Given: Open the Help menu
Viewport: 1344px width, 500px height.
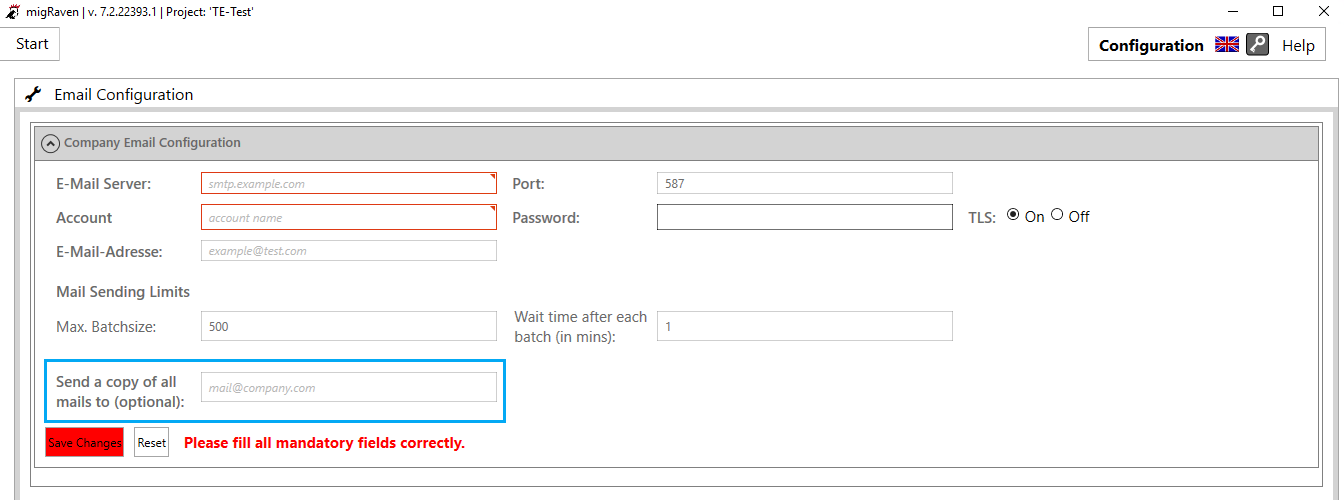Looking at the screenshot, I should pyautogui.click(x=1298, y=45).
